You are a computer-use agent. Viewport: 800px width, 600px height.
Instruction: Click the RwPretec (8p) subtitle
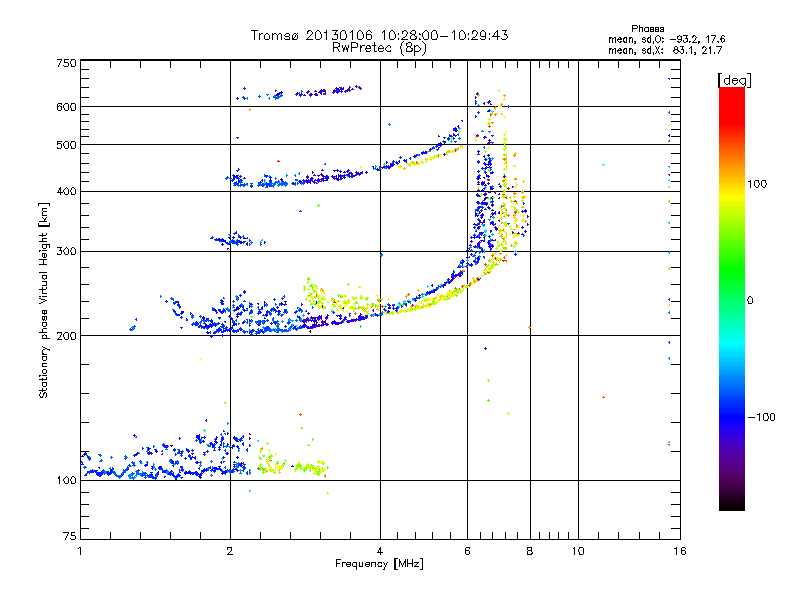tap(379, 48)
